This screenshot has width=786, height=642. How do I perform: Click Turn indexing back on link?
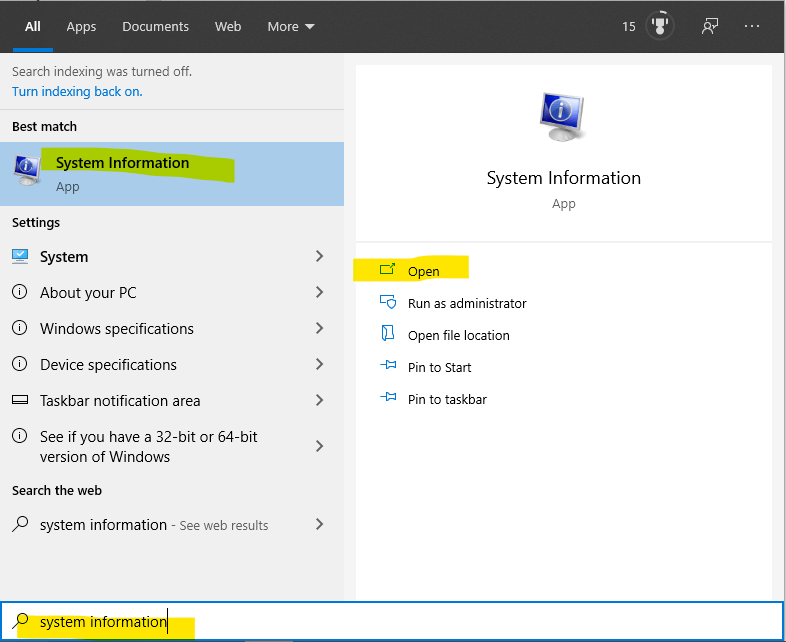coord(77,92)
